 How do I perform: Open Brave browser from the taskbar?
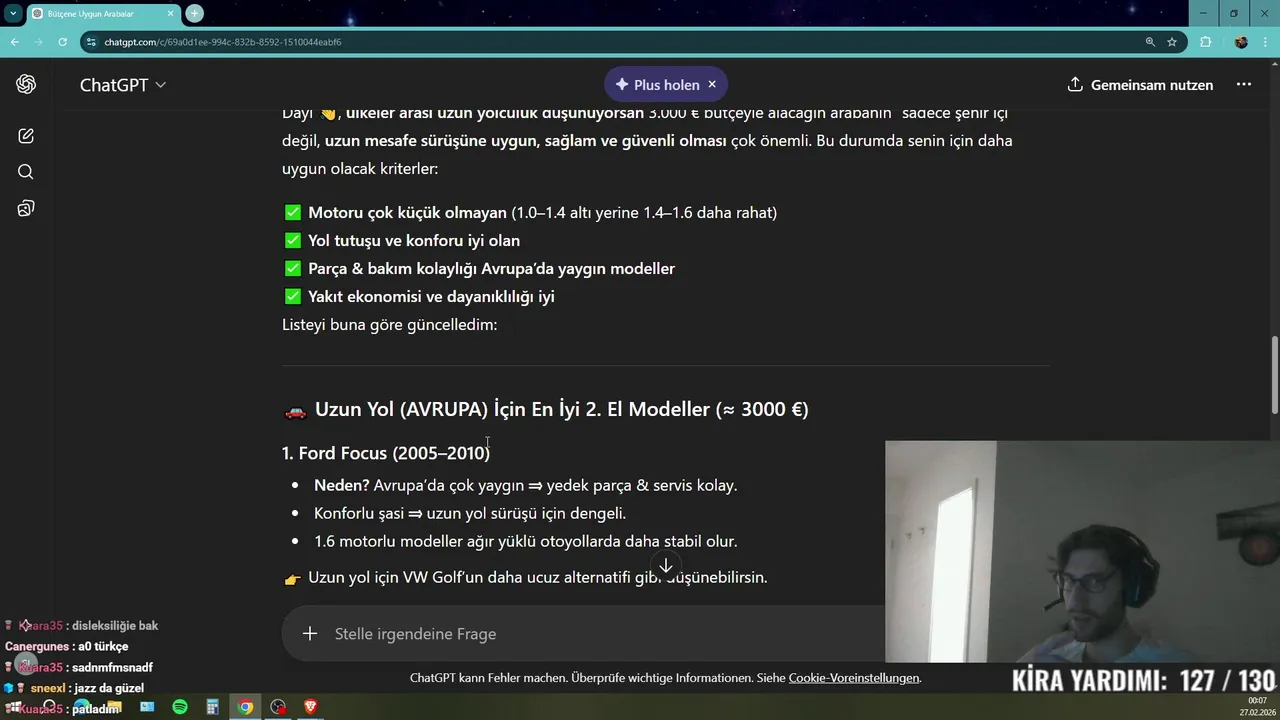pos(310,707)
